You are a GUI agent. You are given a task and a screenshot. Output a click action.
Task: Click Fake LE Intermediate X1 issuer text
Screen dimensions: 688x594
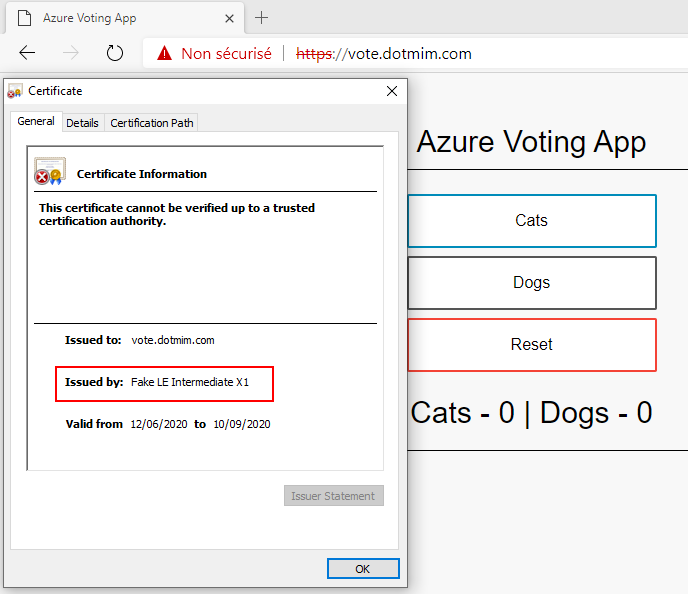pyautogui.click(x=190, y=382)
